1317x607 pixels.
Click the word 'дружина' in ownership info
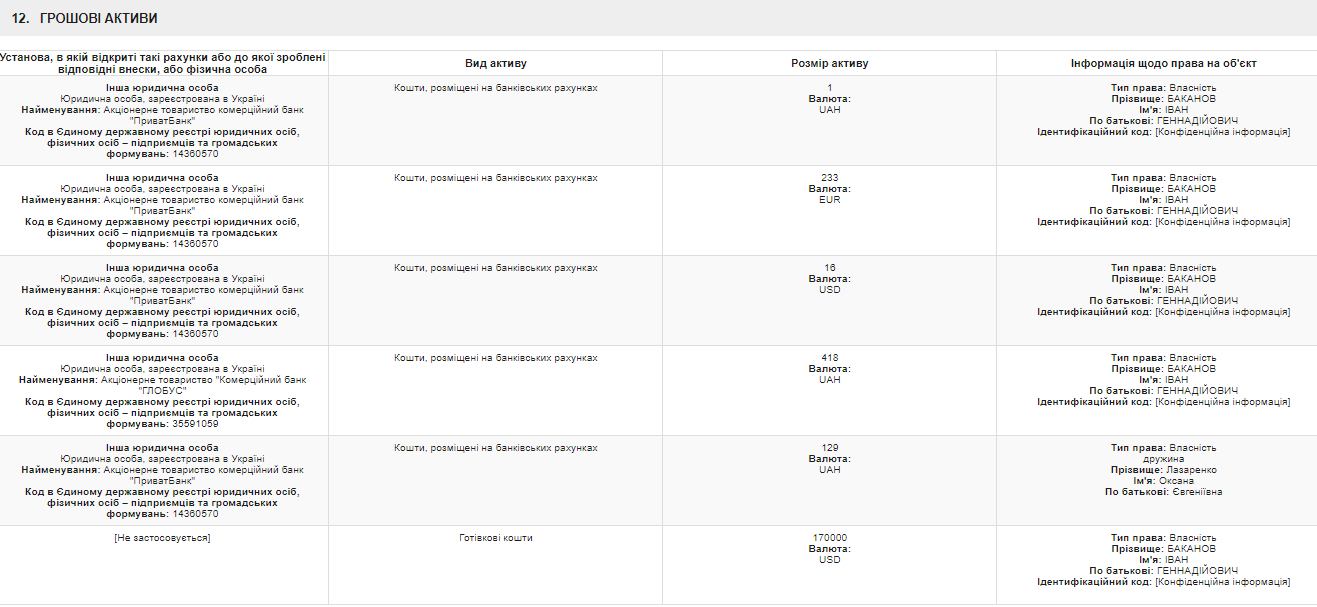tap(1163, 459)
